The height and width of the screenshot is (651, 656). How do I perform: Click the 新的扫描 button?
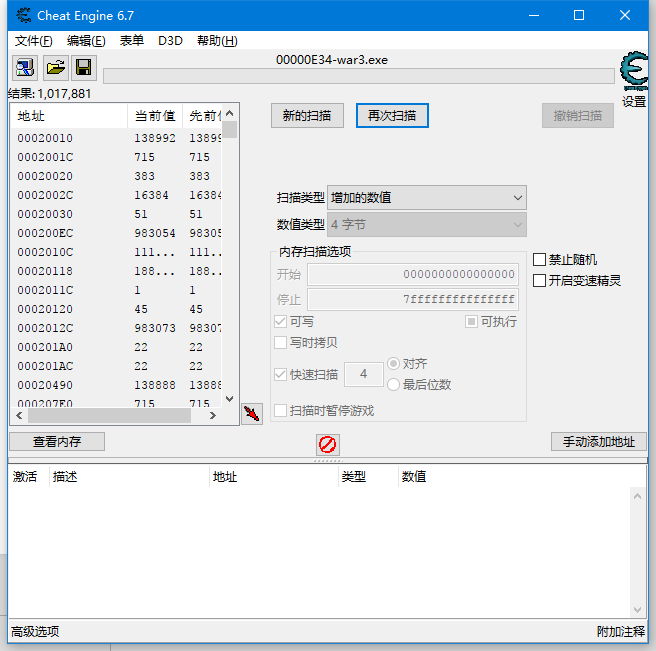pos(308,115)
